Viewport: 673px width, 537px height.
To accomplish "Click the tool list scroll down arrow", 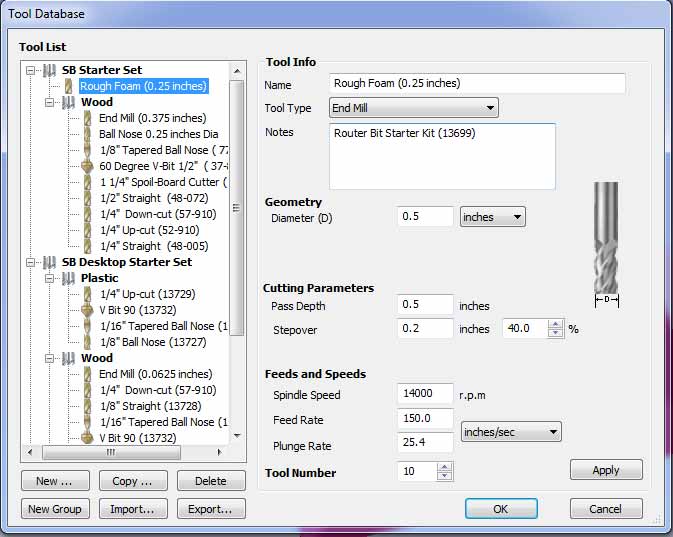I will (237, 436).
